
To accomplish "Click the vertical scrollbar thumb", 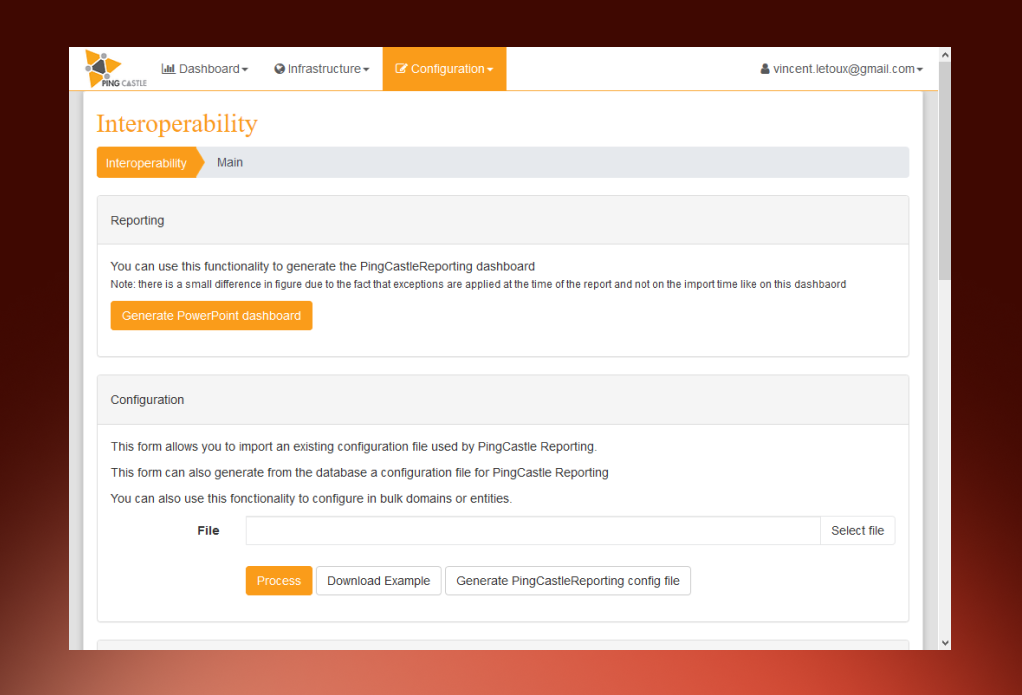I will pyautogui.click(x=945, y=171).
